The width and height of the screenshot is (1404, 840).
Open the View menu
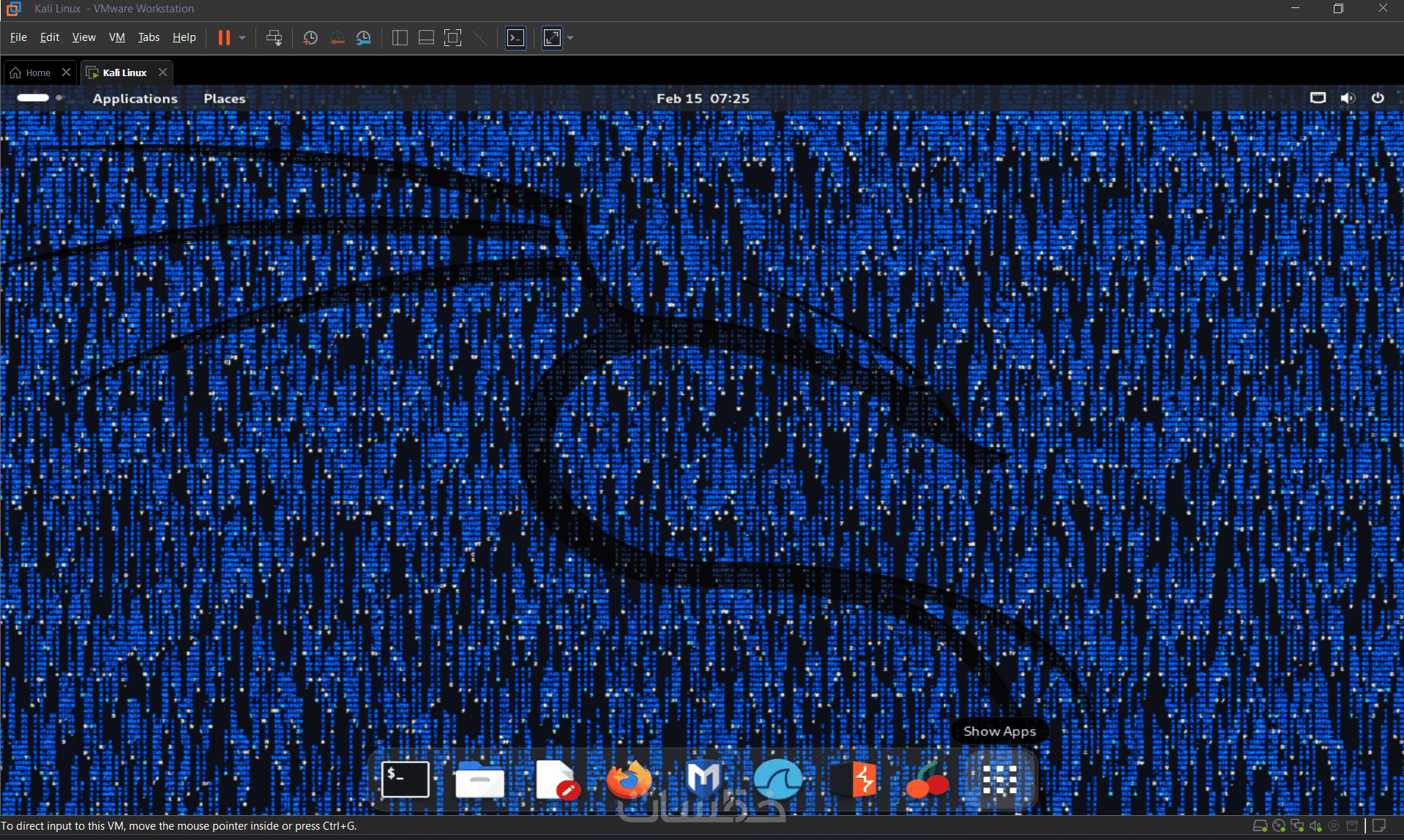coord(83,37)
